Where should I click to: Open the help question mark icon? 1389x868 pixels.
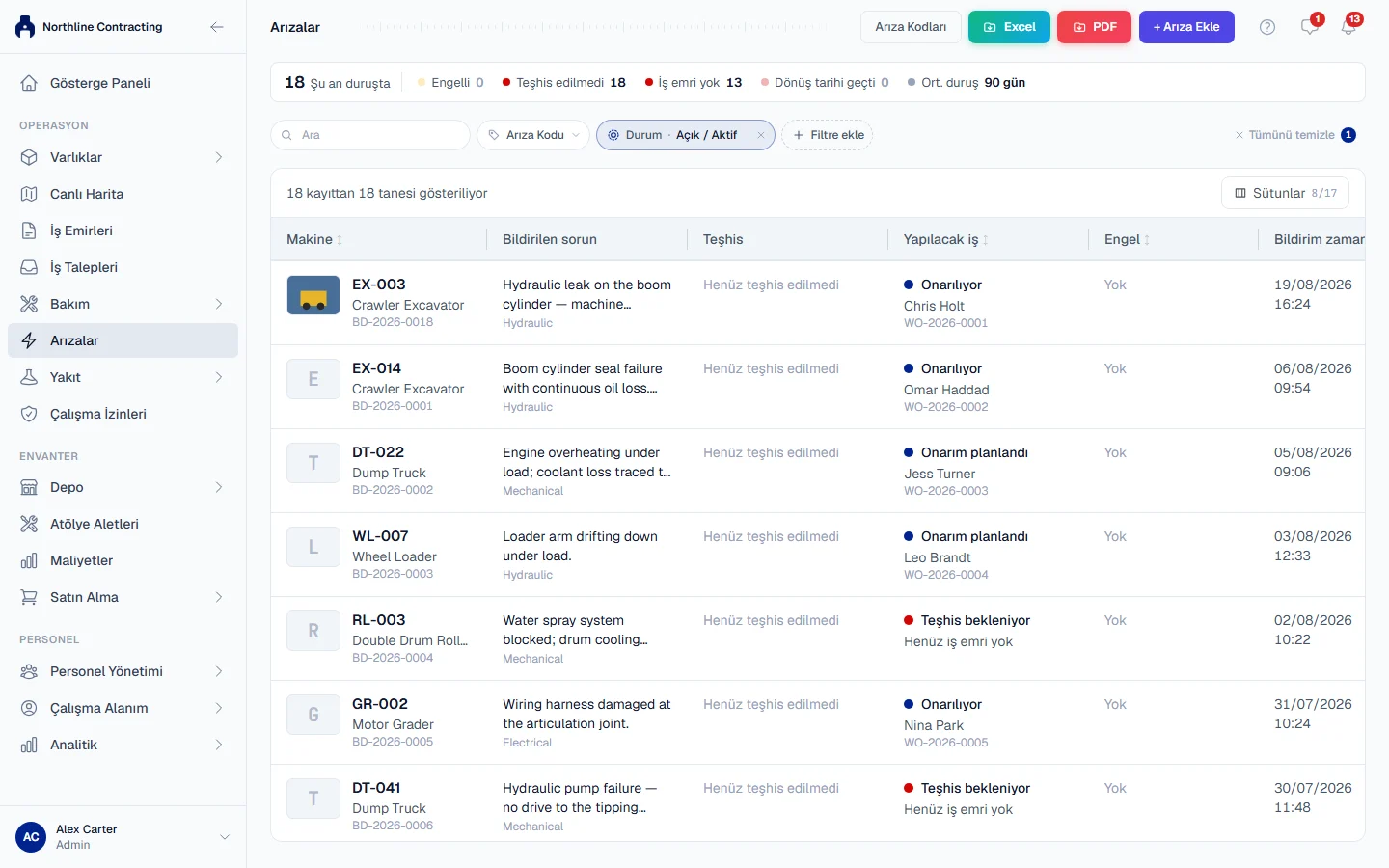point(1267,27)
